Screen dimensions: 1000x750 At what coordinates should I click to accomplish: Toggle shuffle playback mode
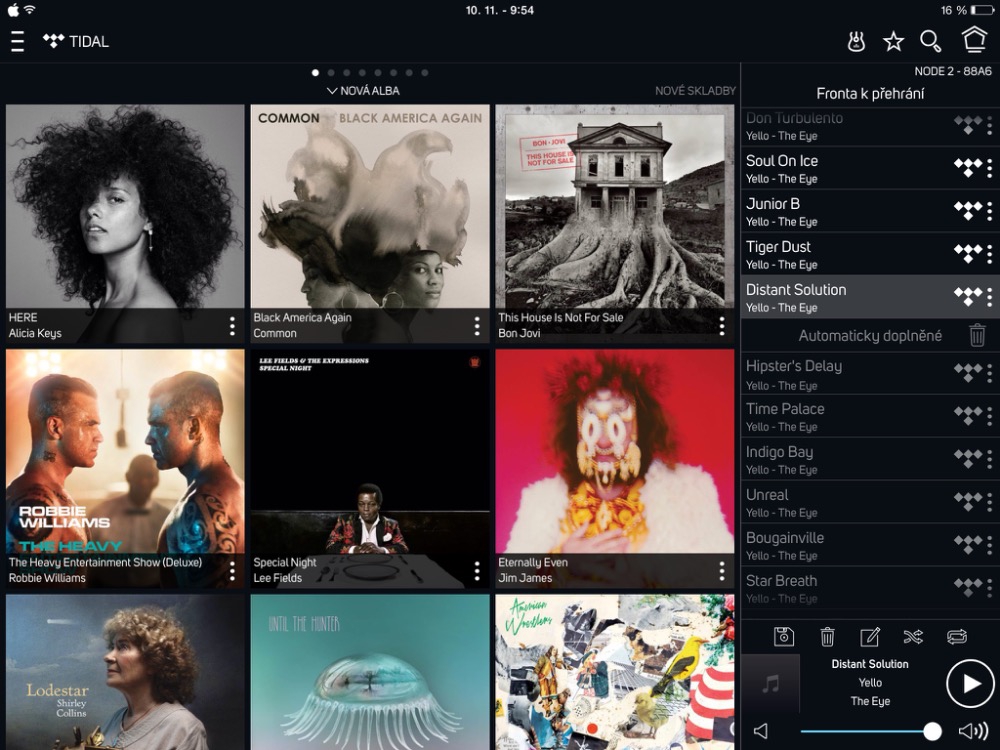913,636
